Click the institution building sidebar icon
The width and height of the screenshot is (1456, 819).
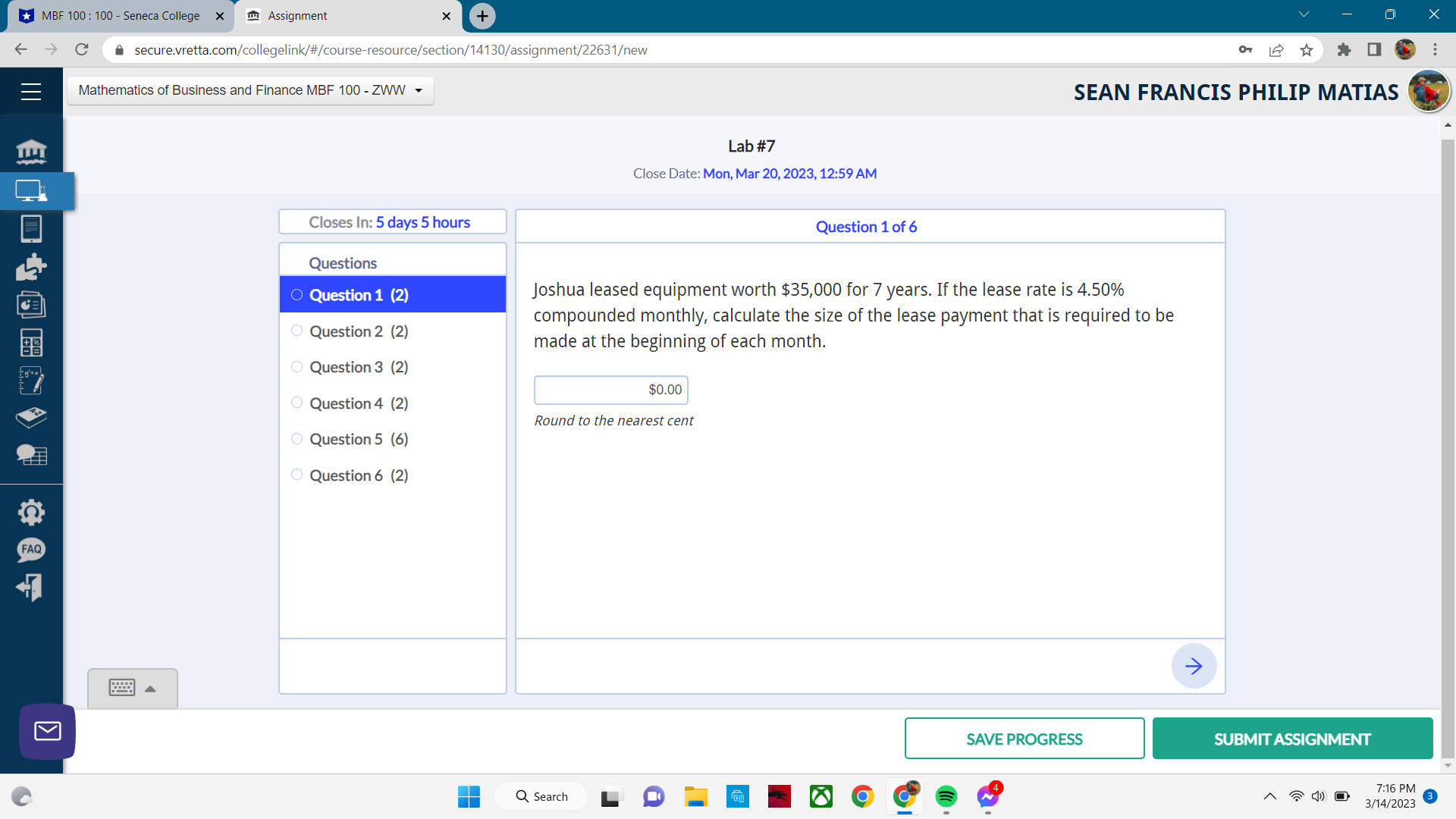coord(31,152)
